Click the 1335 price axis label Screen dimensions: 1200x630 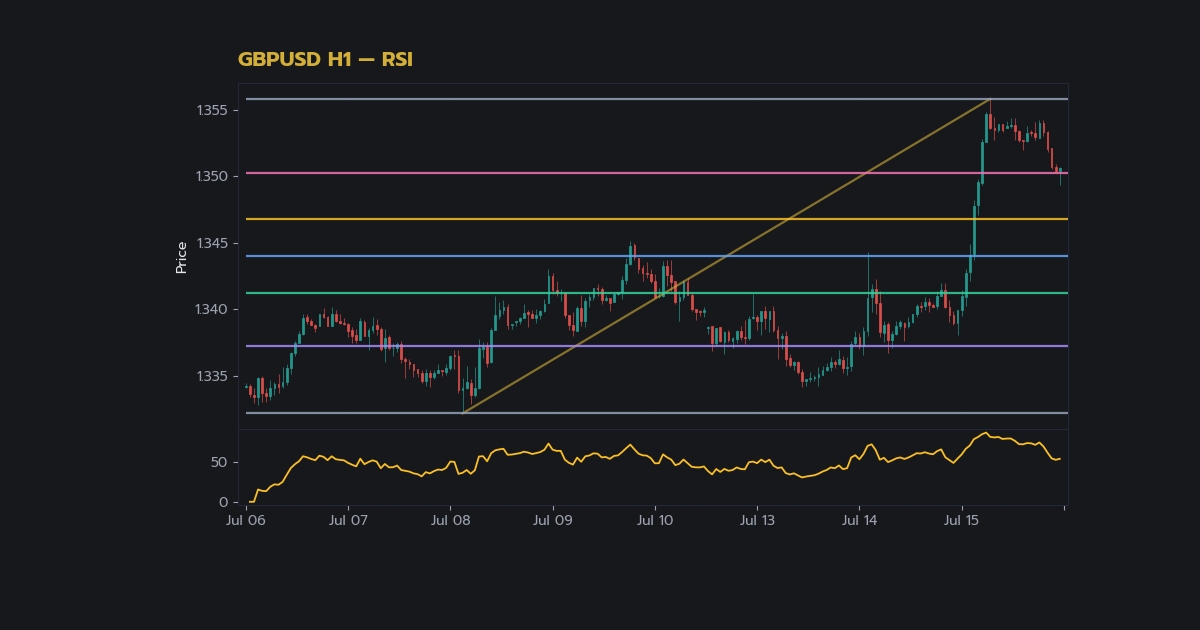212,376
